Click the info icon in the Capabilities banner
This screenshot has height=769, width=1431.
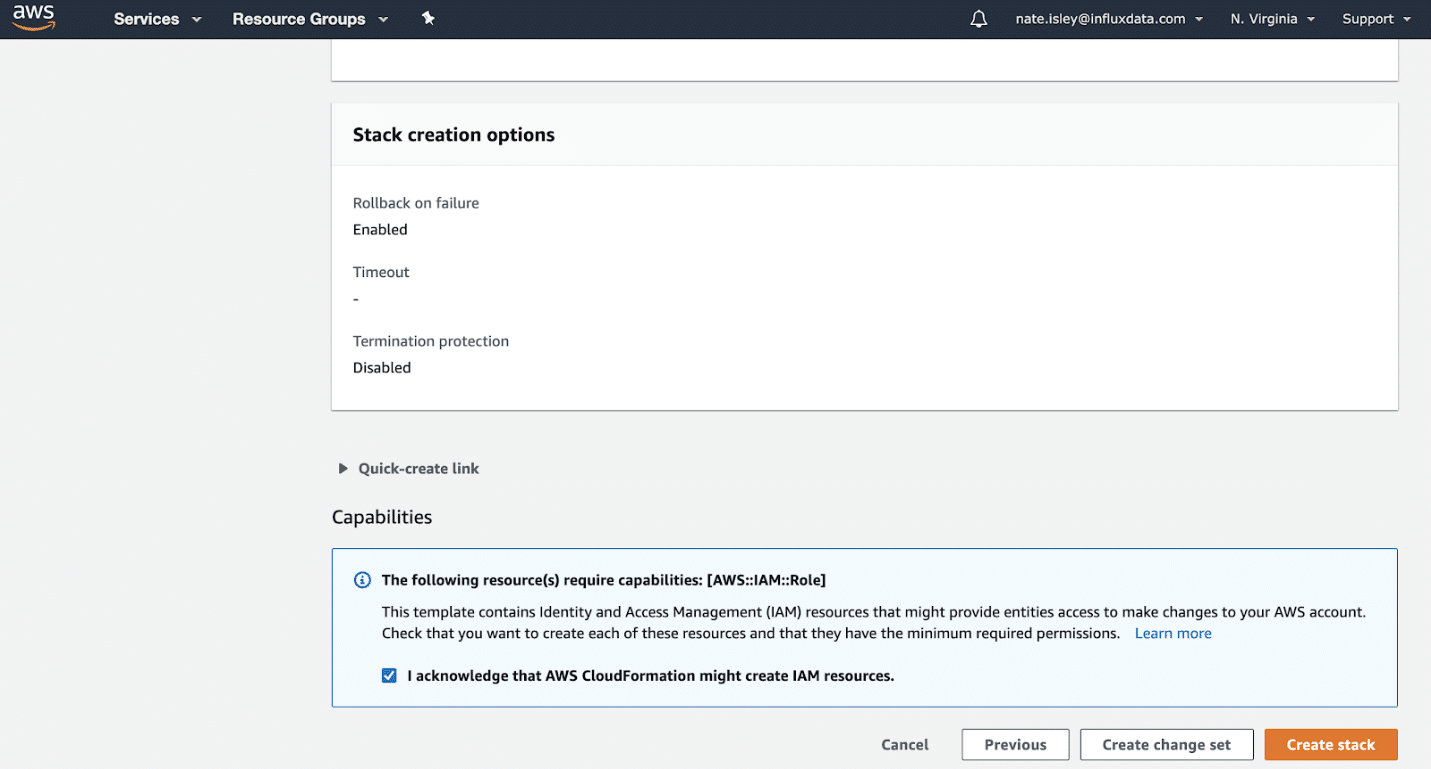tap(362, 580)
